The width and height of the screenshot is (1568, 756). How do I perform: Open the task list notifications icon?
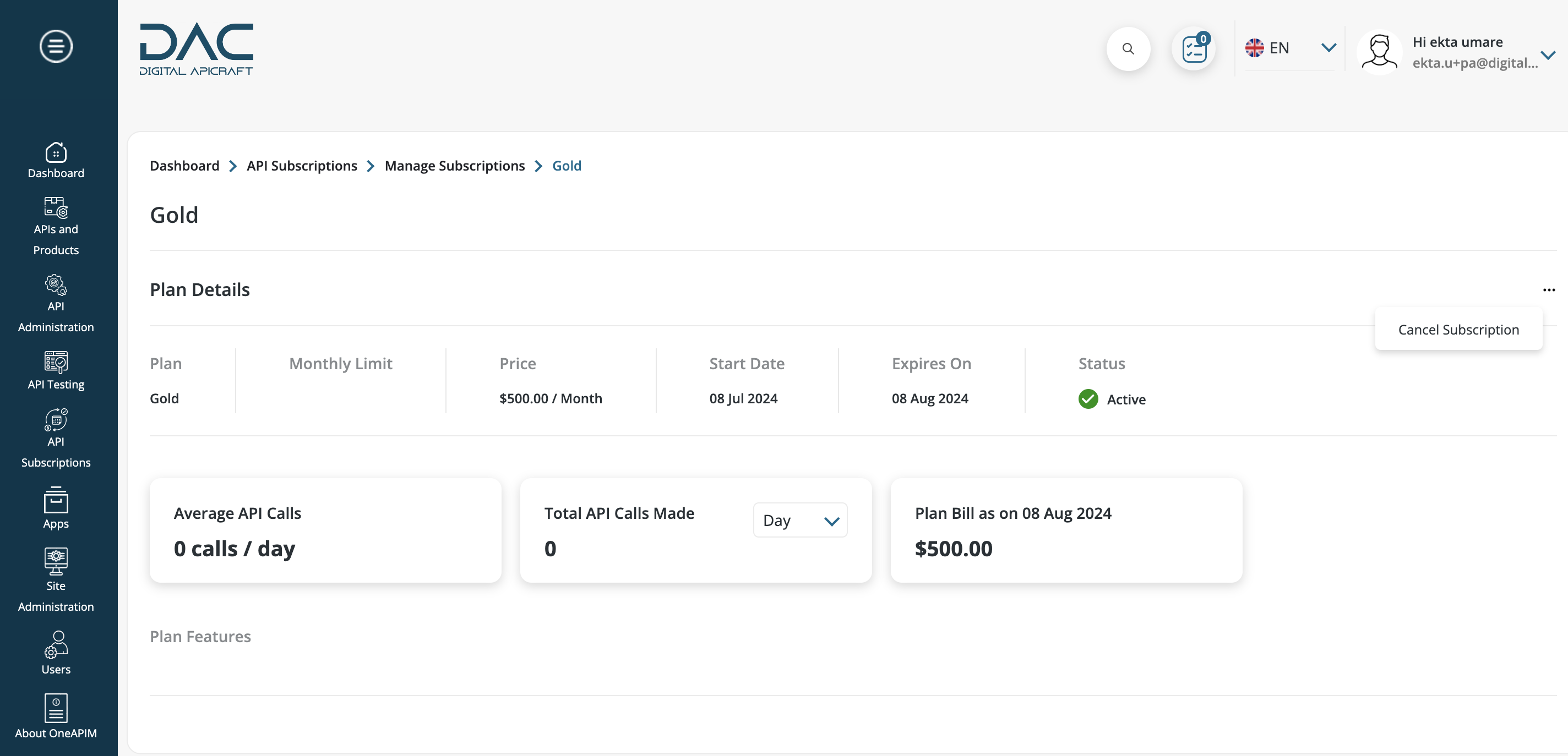click(1194, 48)
